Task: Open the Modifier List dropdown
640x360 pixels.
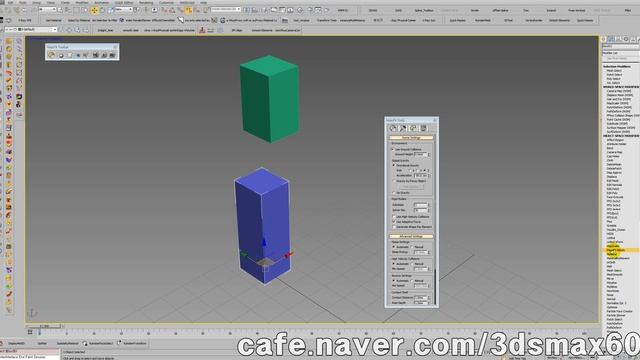Action: click(x=620, y=53)
